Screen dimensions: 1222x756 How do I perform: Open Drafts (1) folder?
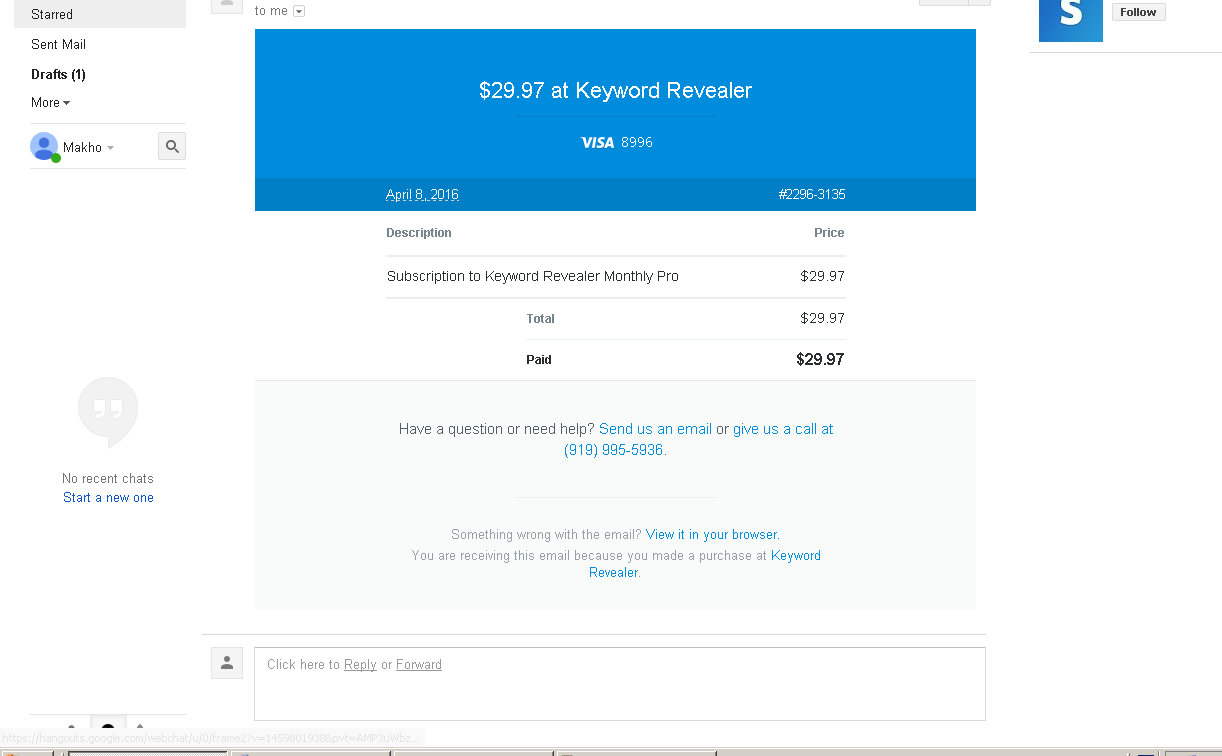point(58,74)
